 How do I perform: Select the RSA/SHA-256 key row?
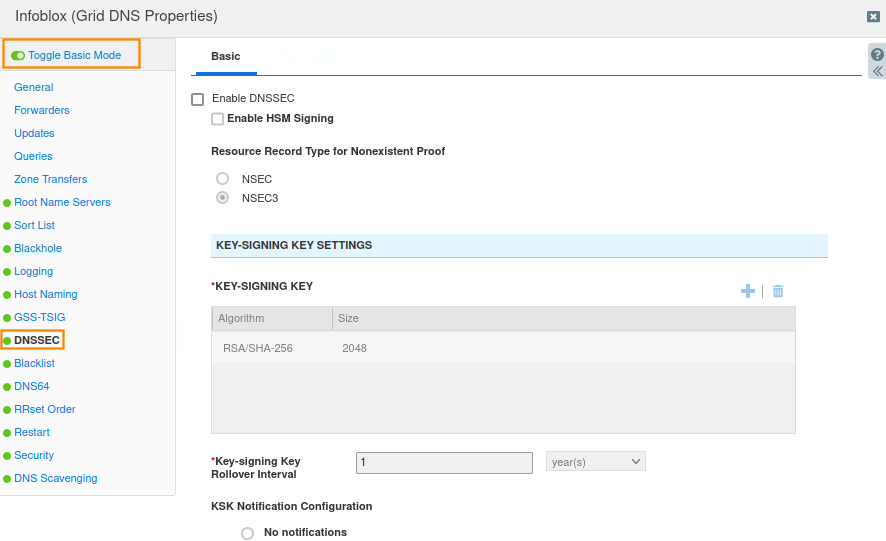(503, 348)
